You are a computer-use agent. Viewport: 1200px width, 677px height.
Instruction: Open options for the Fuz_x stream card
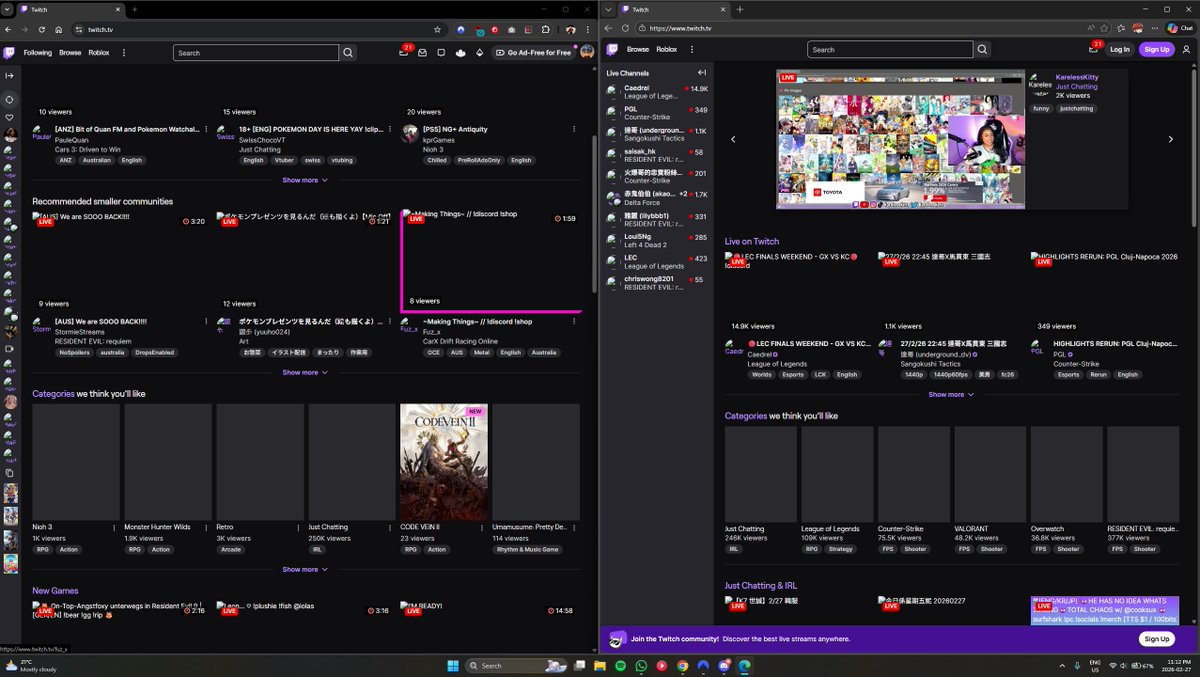click(x=573, y=321)
